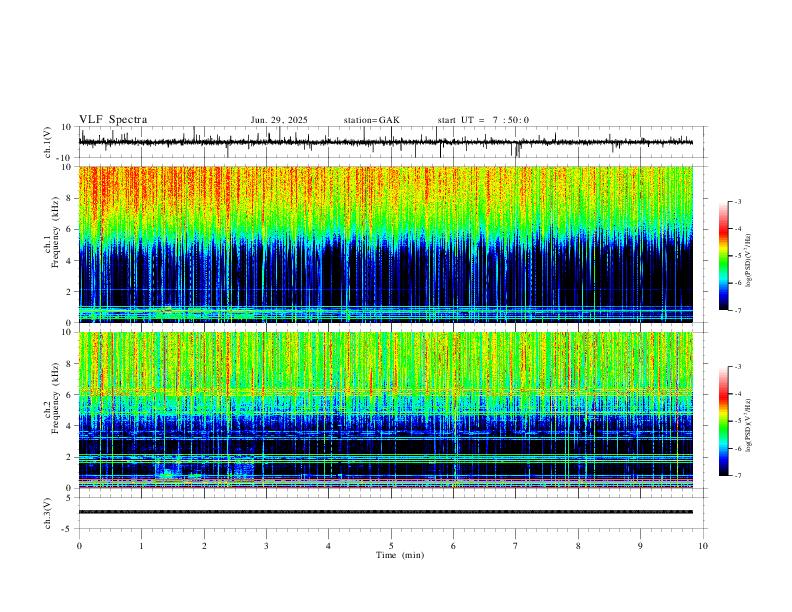Click the ch.2 spectrogram color scale bar
792x612 pixels.
(723, 421)
